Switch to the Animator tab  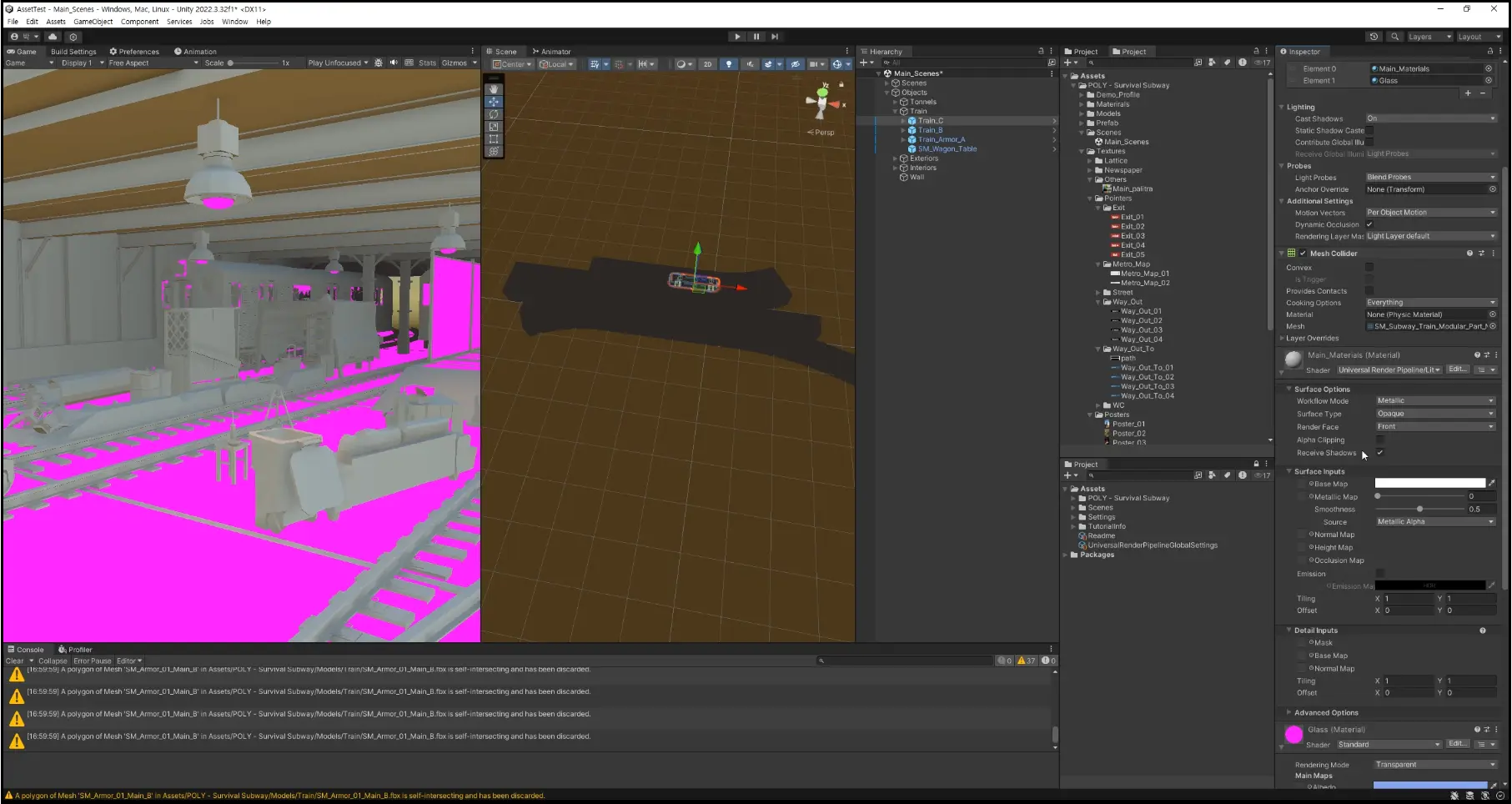551,52
